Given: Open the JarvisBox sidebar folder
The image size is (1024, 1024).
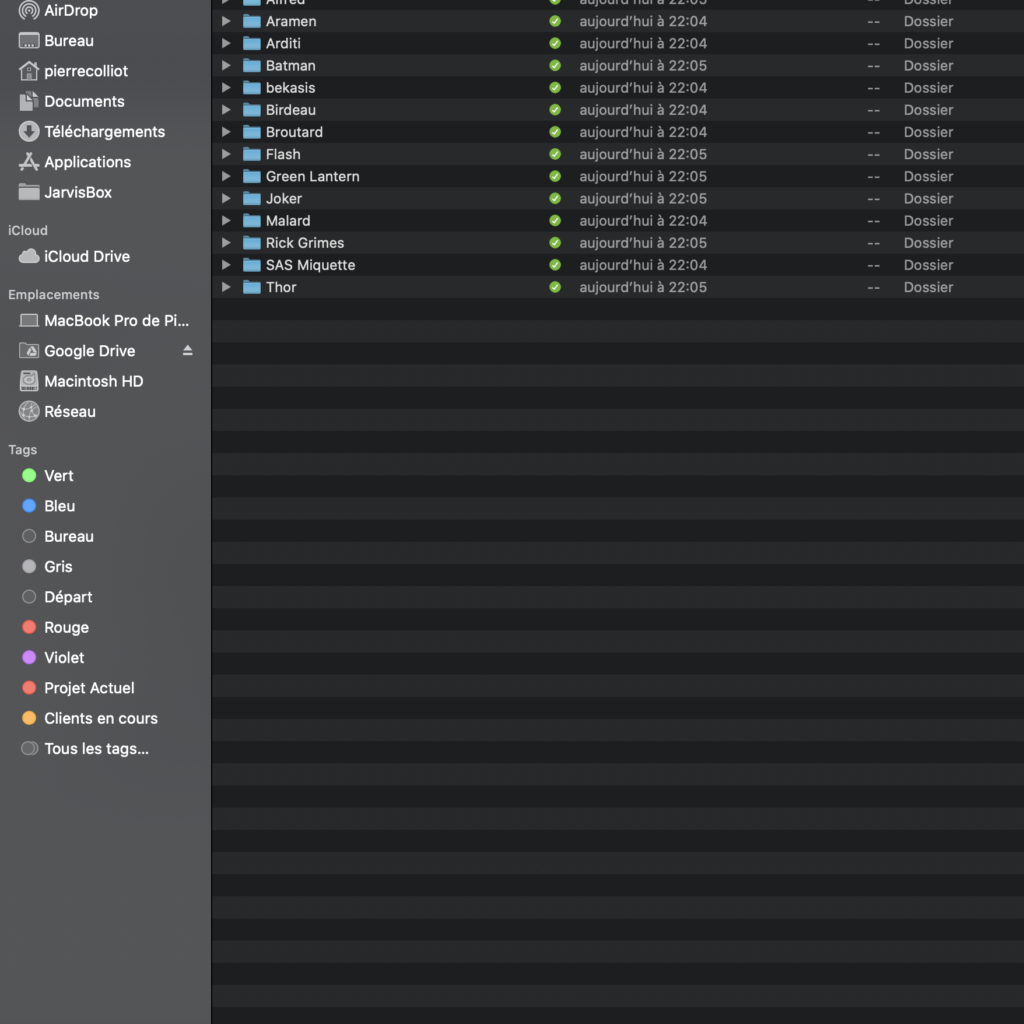Looking at the screenshot, I should pos(78,192).
